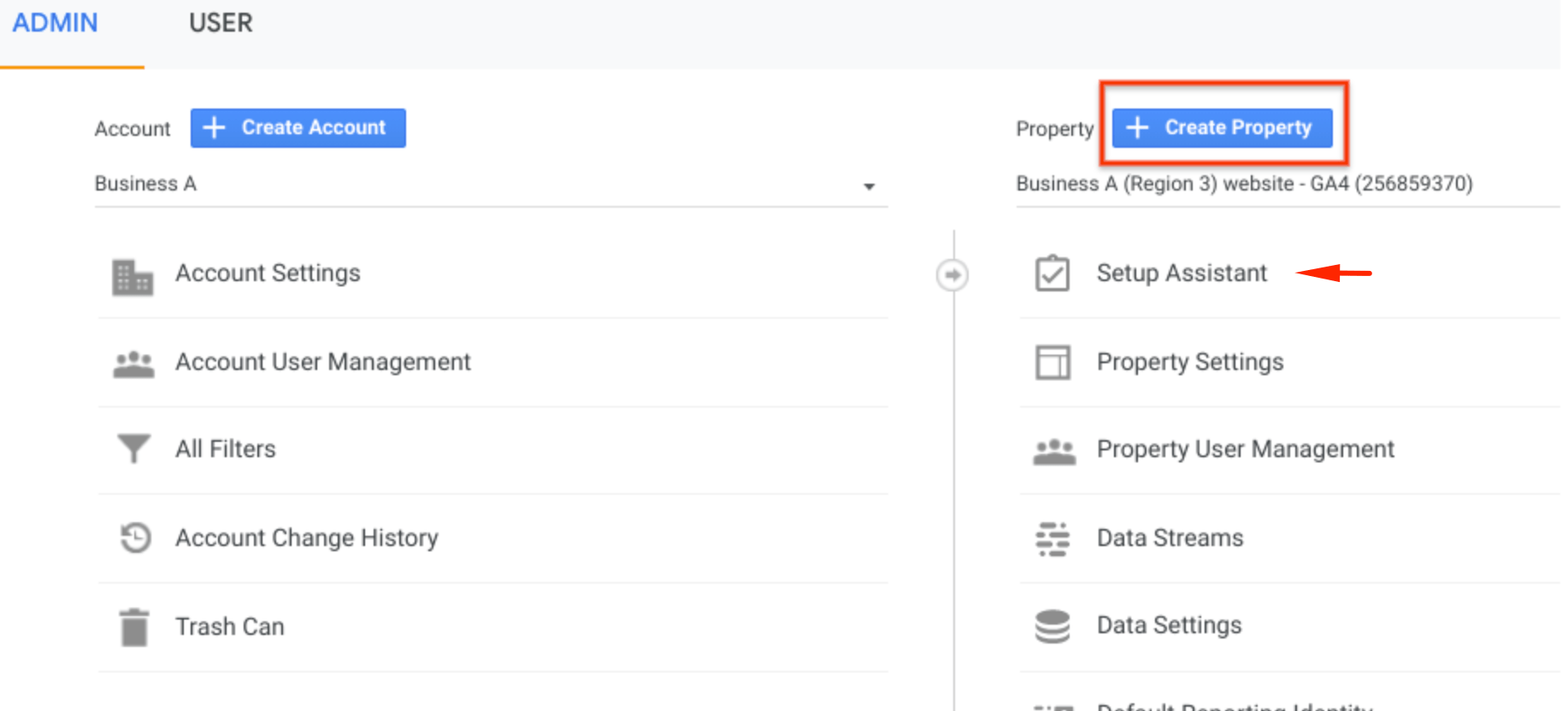This screenshot has width=1568, height=711.
Task: Select the ADMIN tab
Action: pos(56,23)
